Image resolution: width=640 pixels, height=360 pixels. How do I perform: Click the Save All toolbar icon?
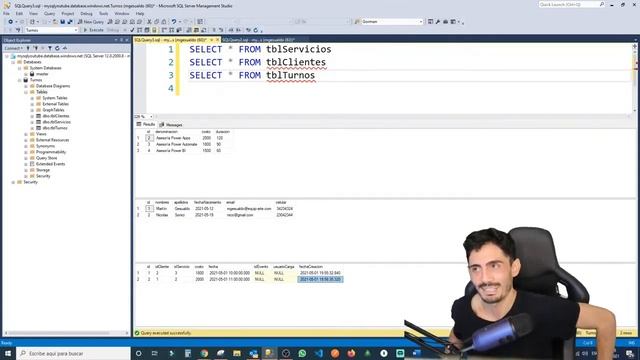(70, 22)
